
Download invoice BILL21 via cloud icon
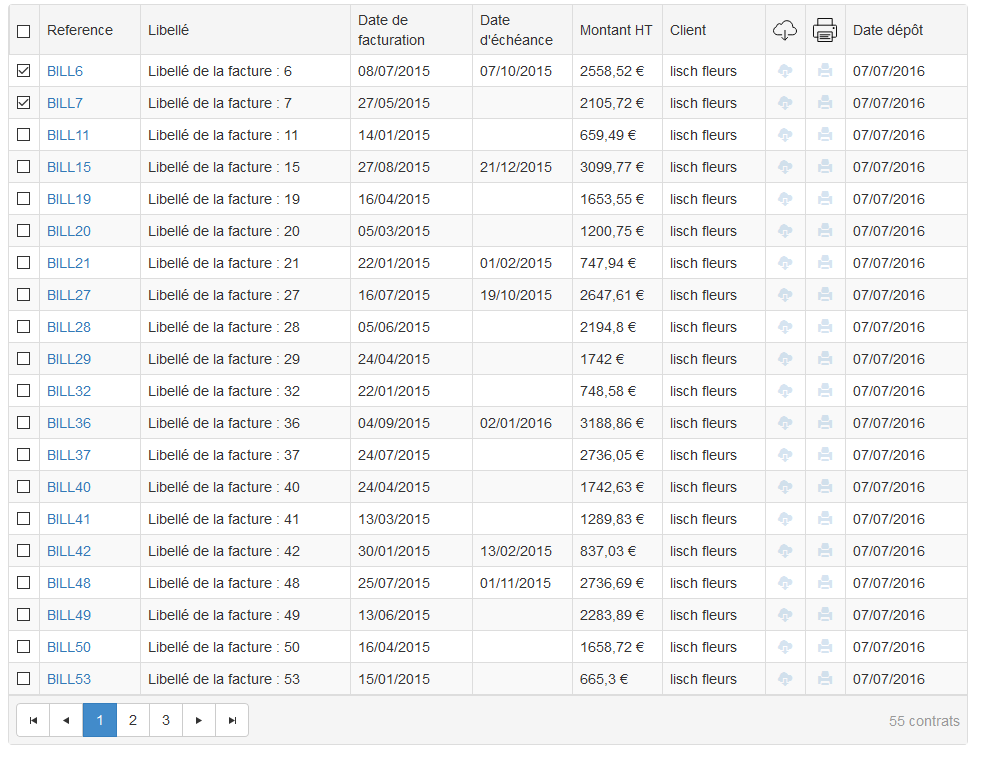pyautogui.click(x=784, y=263)
